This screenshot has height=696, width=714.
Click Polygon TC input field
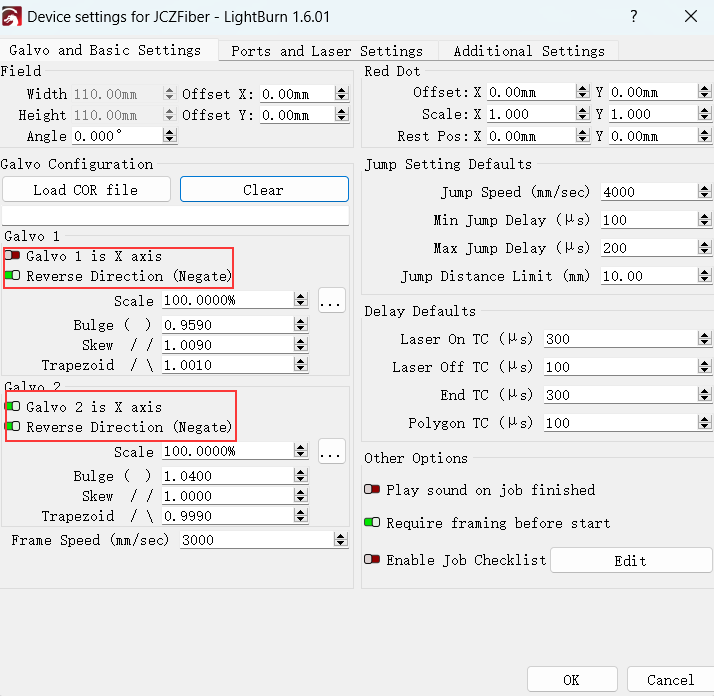click(621, 423)
